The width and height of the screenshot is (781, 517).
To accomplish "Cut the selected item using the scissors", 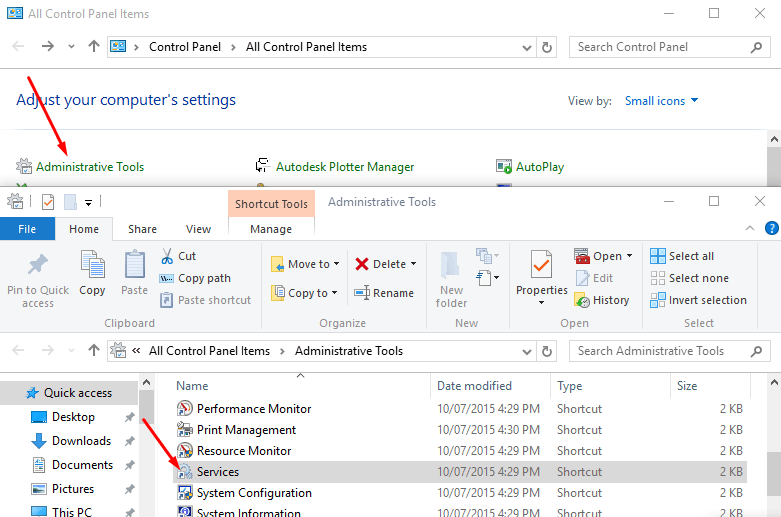I will point(178,256).
